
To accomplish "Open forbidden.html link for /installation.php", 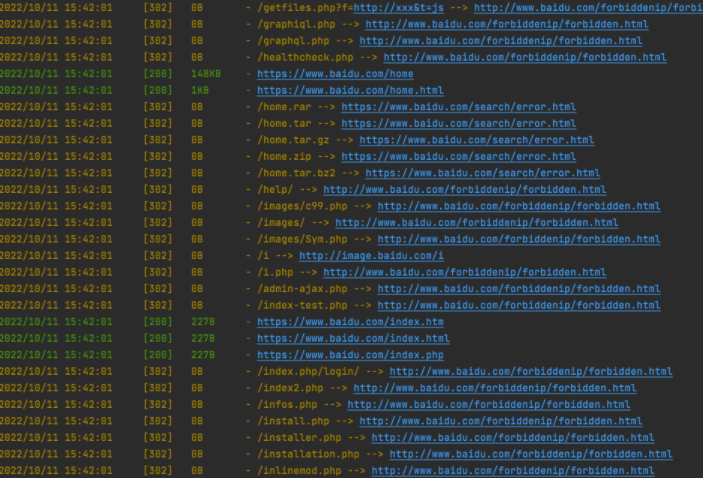I will point(531,454).
